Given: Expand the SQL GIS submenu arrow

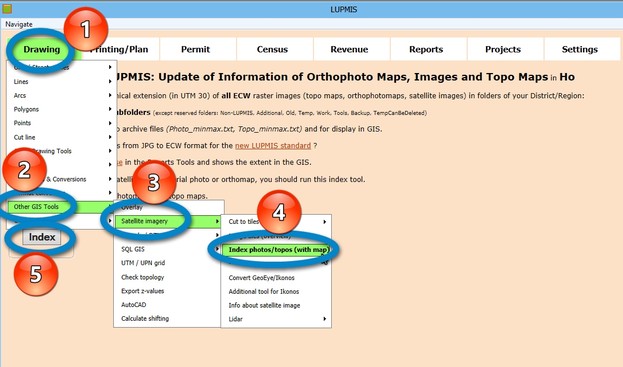Looking at the screenshot, I should 217,249.
